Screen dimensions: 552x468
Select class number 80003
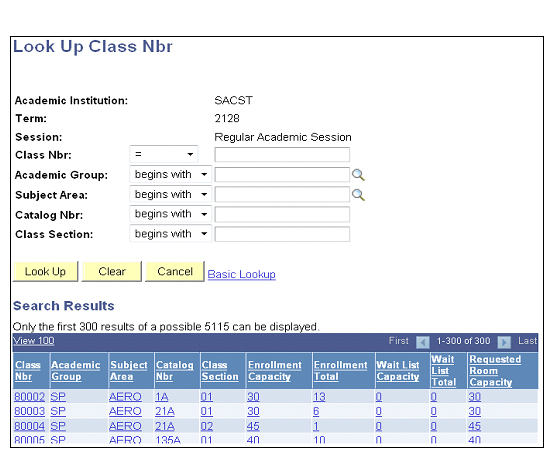30,411
